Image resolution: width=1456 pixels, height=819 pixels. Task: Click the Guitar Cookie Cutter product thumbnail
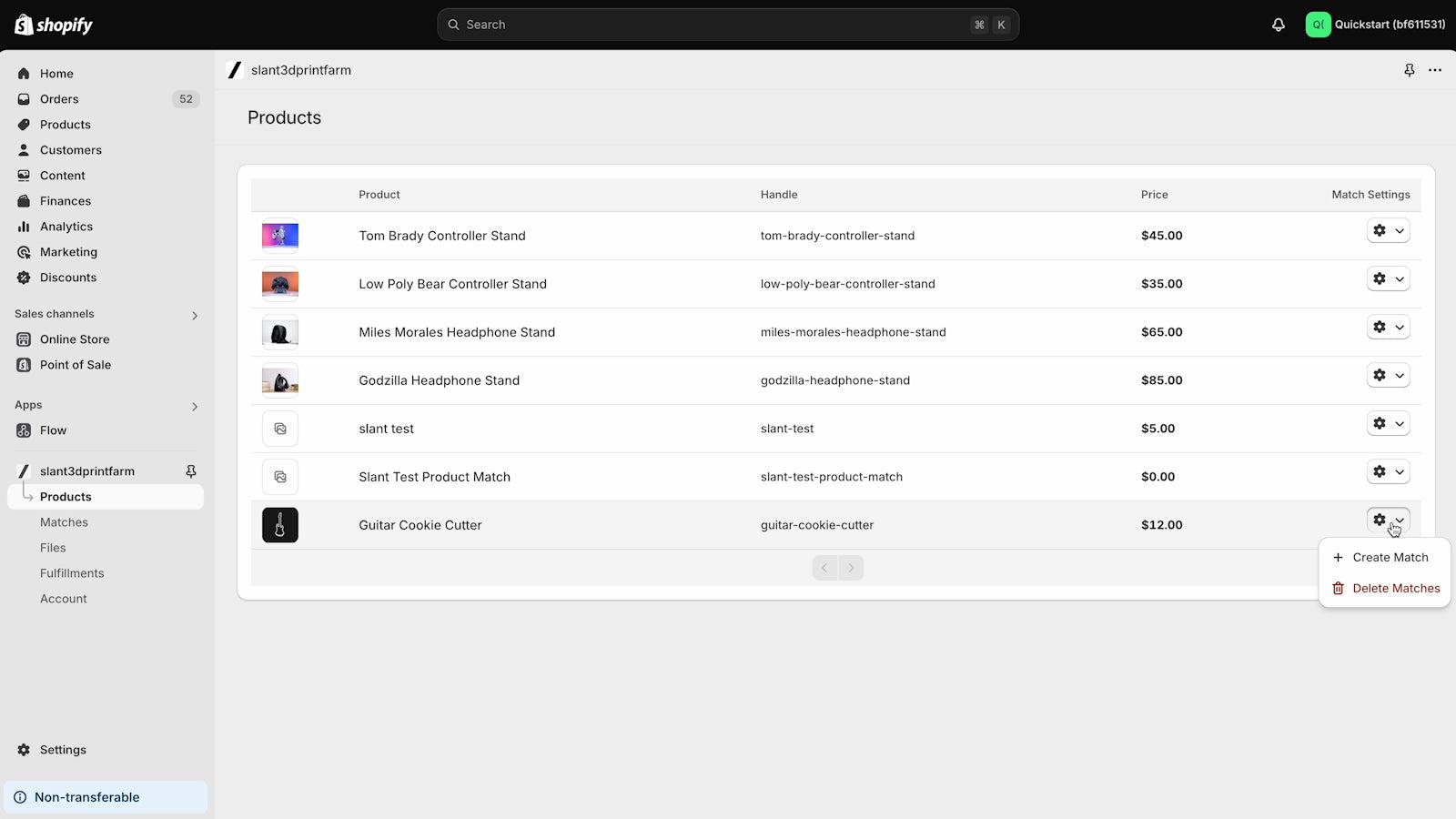point(279,525)
